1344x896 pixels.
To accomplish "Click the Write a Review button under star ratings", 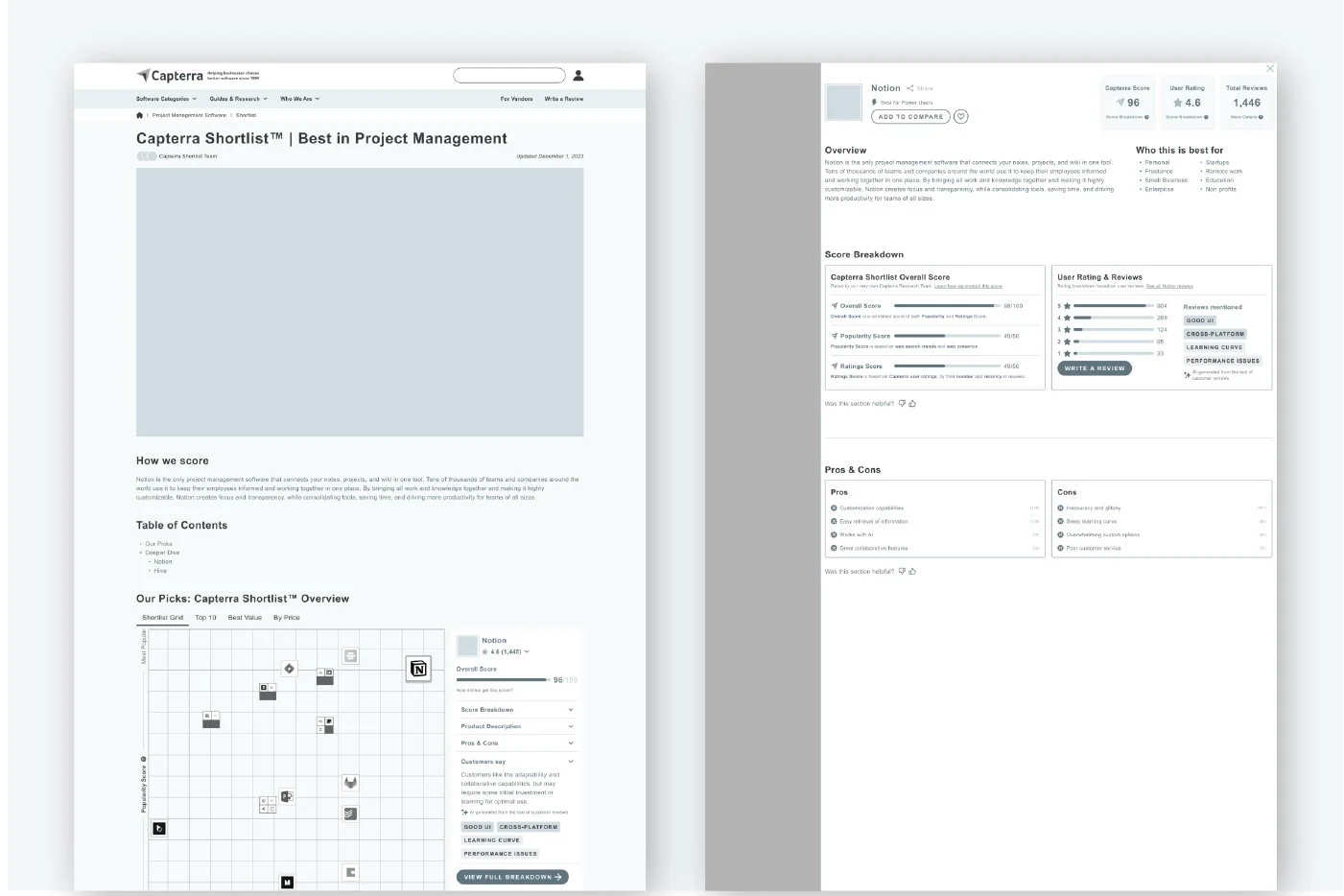I will click(x=1095, y=368).
